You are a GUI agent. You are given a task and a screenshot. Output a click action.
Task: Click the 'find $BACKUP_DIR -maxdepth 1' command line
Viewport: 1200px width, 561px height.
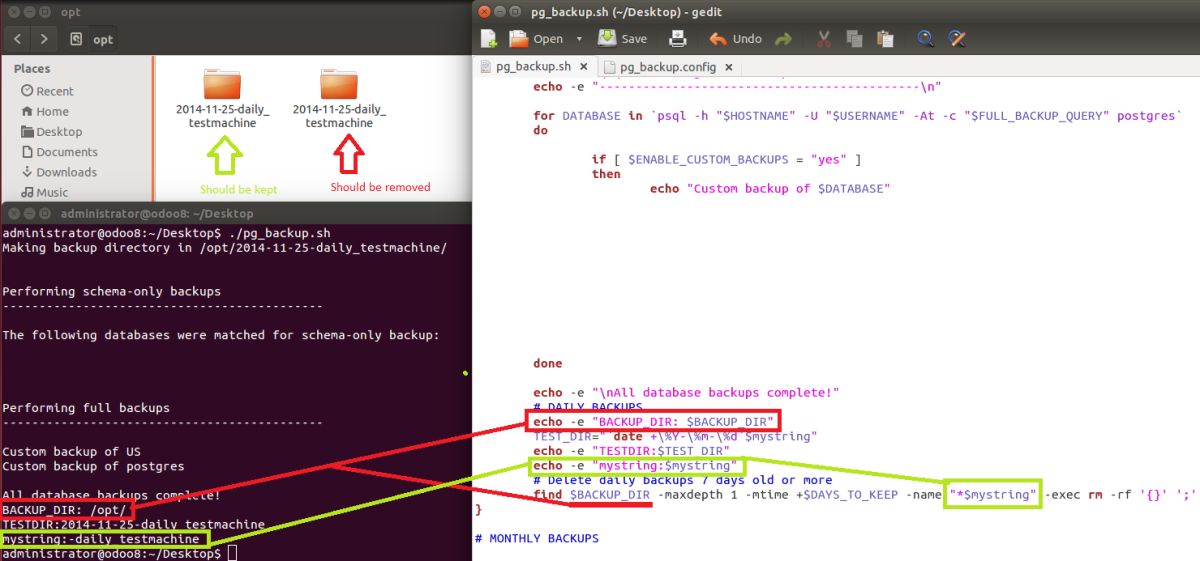tap(865, 494)
